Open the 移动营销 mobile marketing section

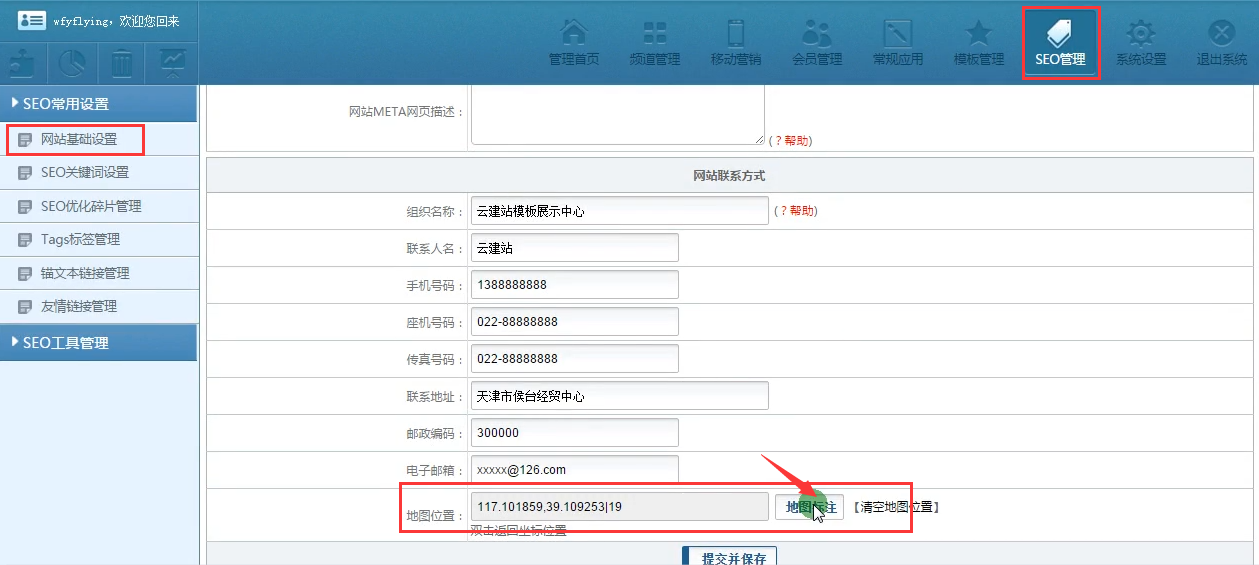pos(736,43)
